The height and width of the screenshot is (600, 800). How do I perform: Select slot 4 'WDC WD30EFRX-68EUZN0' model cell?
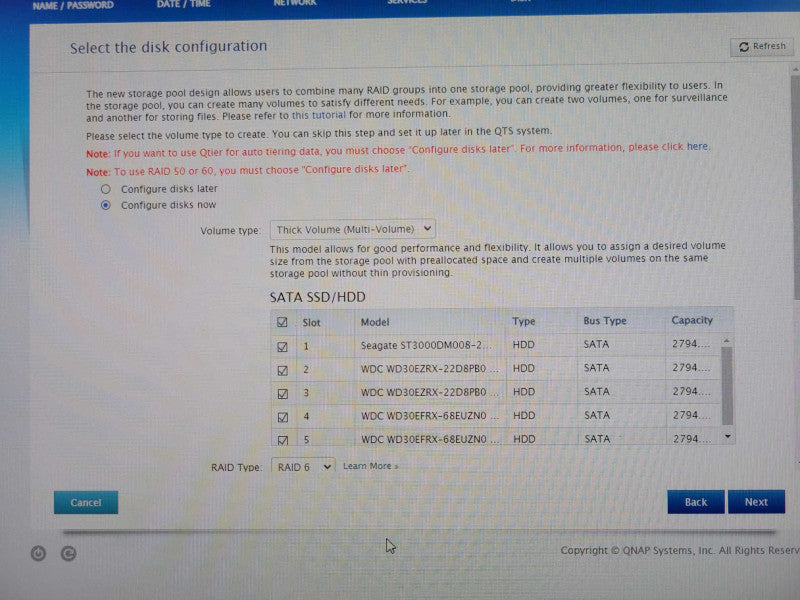[x=430, y=416]
